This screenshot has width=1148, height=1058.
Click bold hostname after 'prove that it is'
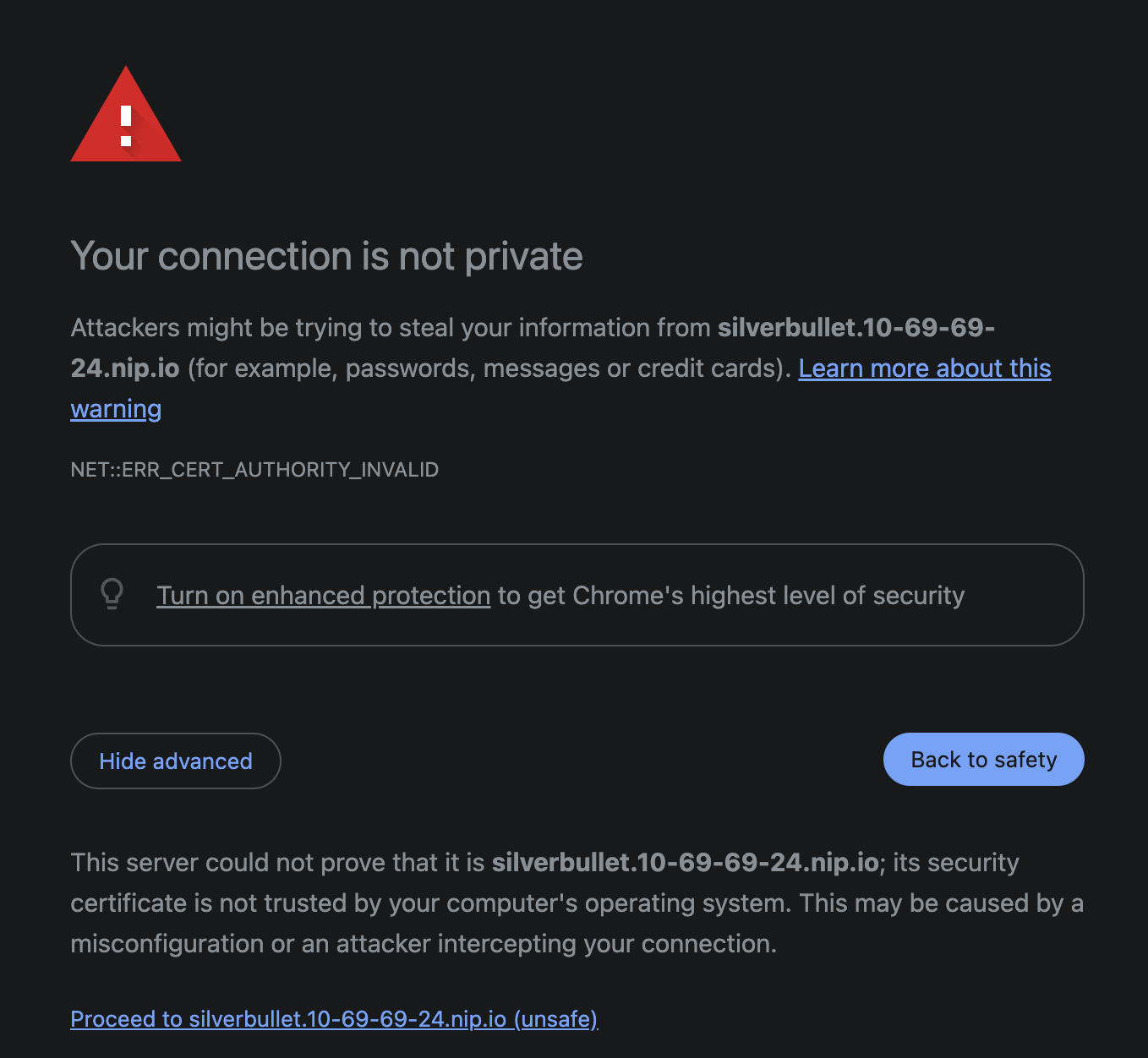pos(685,863)
